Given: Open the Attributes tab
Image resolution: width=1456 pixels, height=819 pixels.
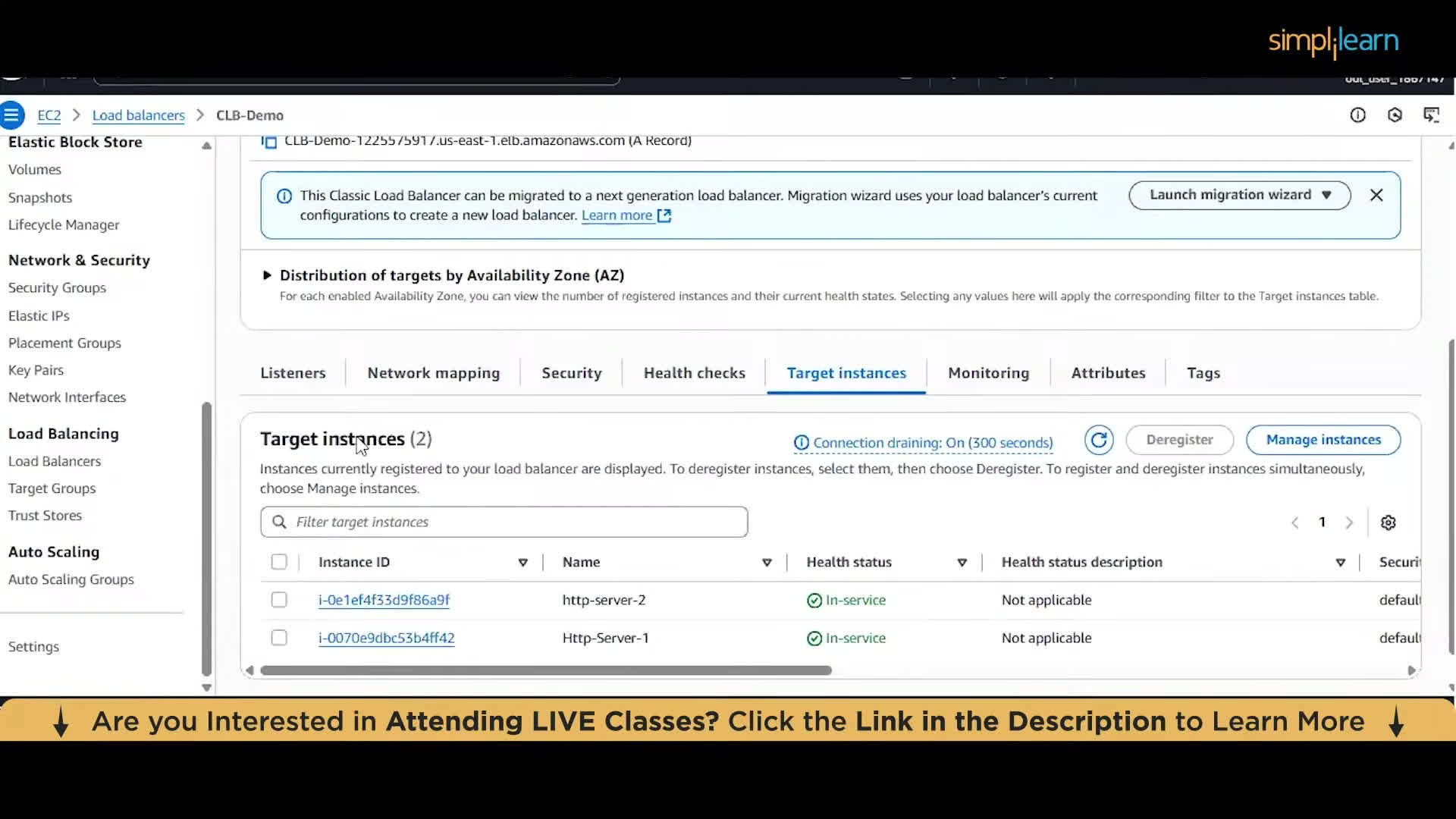Looking at the screenshot, I should coord(1108,373).
